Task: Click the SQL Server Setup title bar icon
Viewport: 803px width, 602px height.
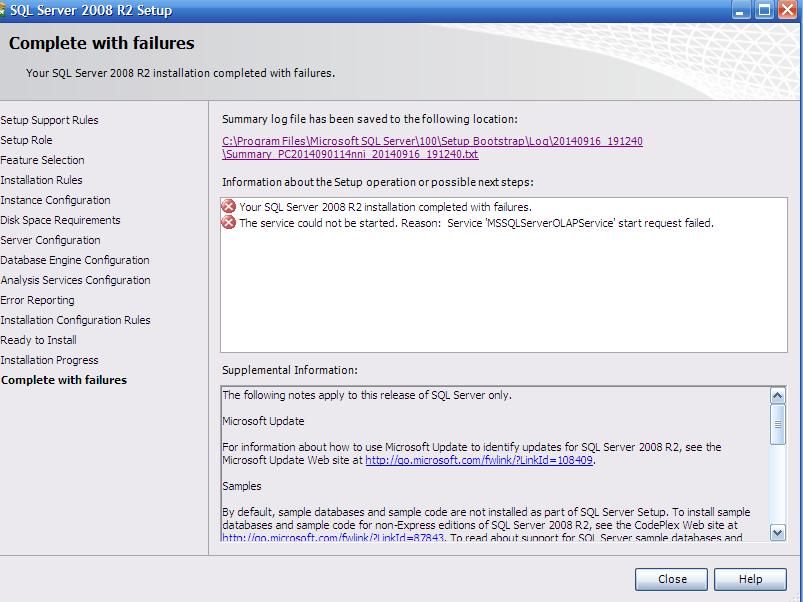Action: click(2, 10)
